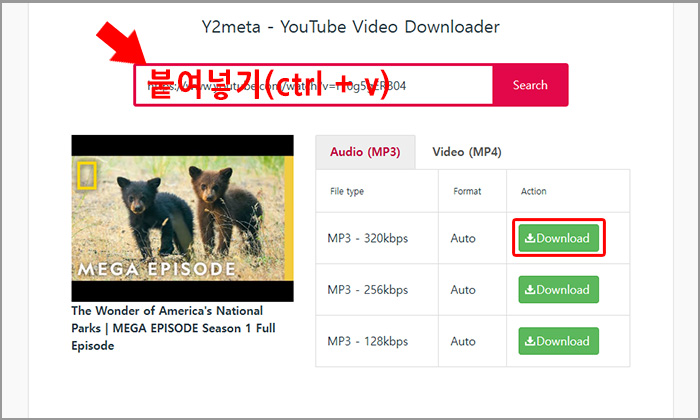Click the 'Y2meta - YouTube Video Downloader' heading

(x=350, y=27)
